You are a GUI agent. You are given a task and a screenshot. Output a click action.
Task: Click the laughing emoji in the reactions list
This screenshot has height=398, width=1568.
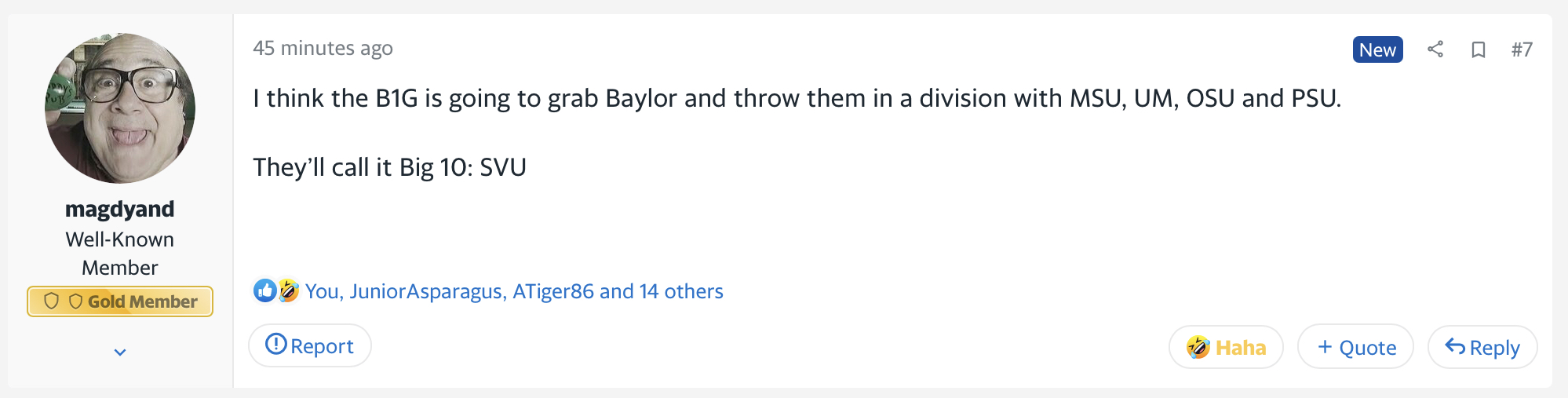288,290
